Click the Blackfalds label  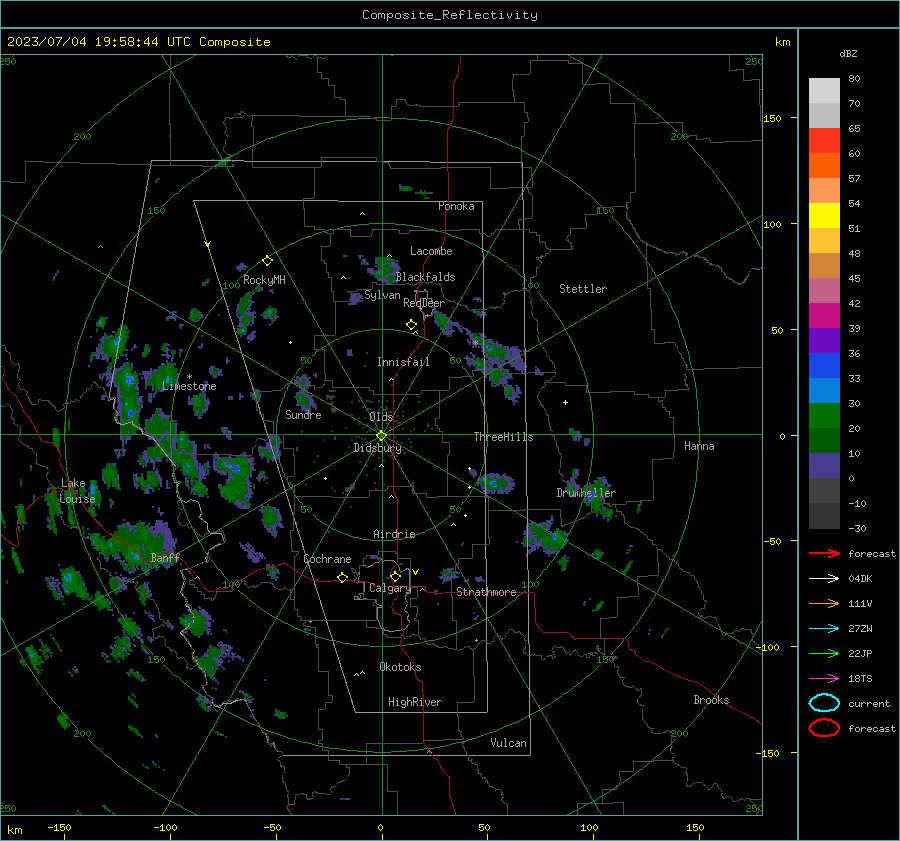425,277
